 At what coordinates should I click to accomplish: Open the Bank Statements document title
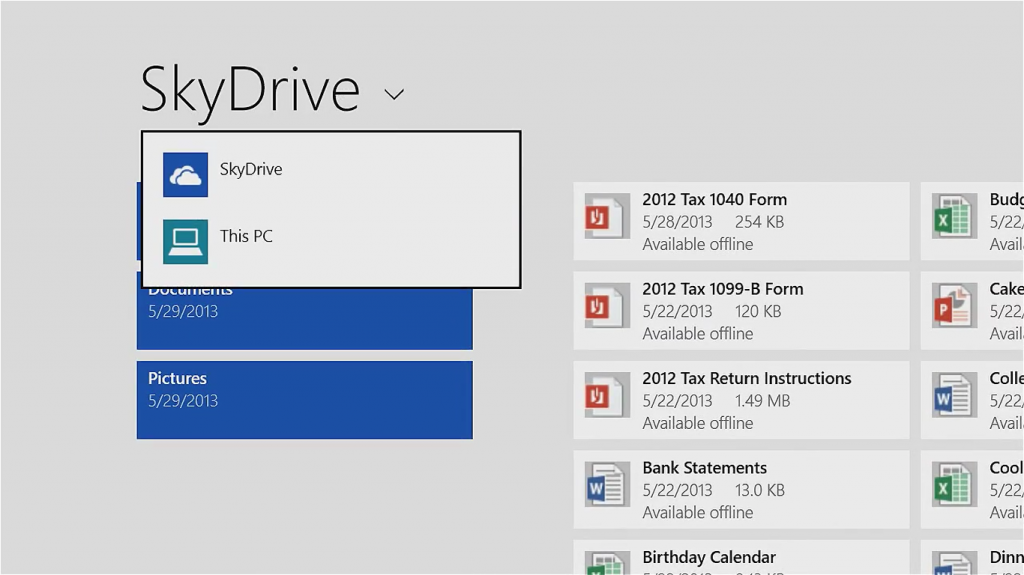click(704, 468)
